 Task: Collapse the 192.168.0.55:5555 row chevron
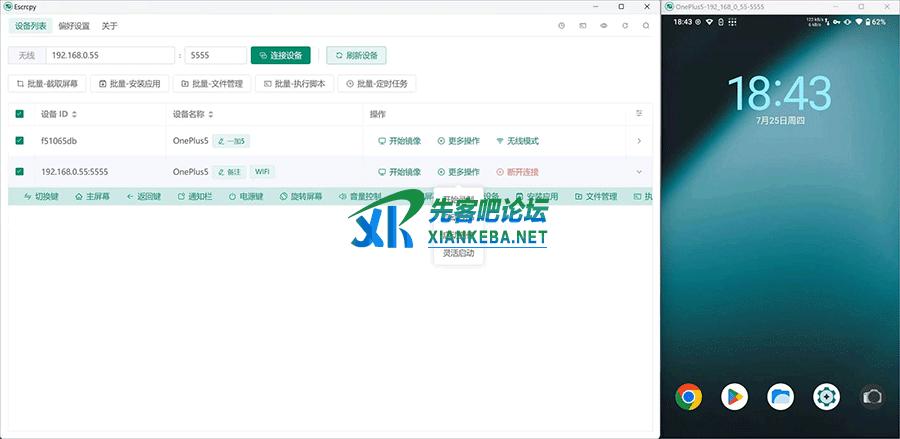click(639, 171)
